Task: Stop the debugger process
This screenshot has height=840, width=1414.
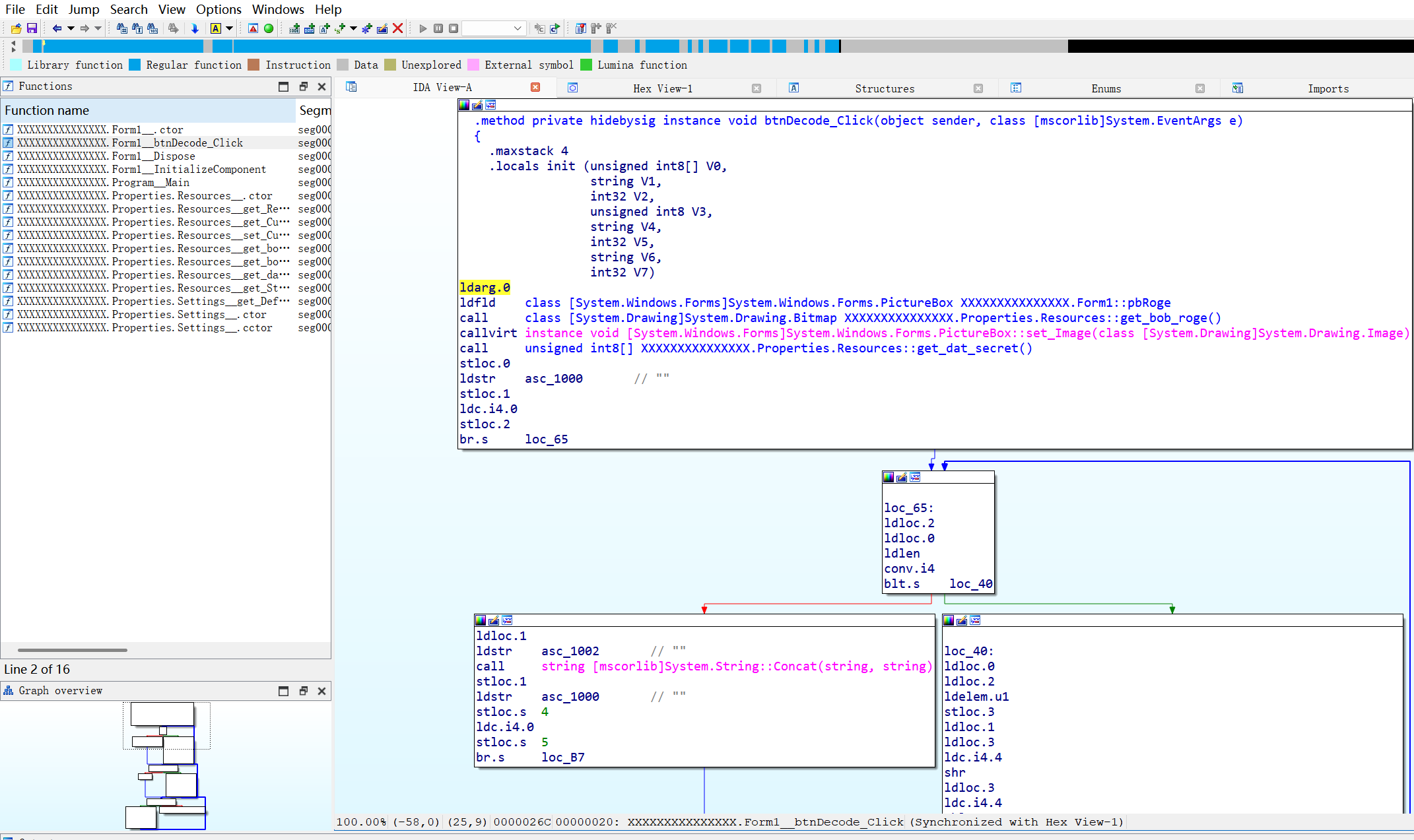Action: (x=454, y=28)
